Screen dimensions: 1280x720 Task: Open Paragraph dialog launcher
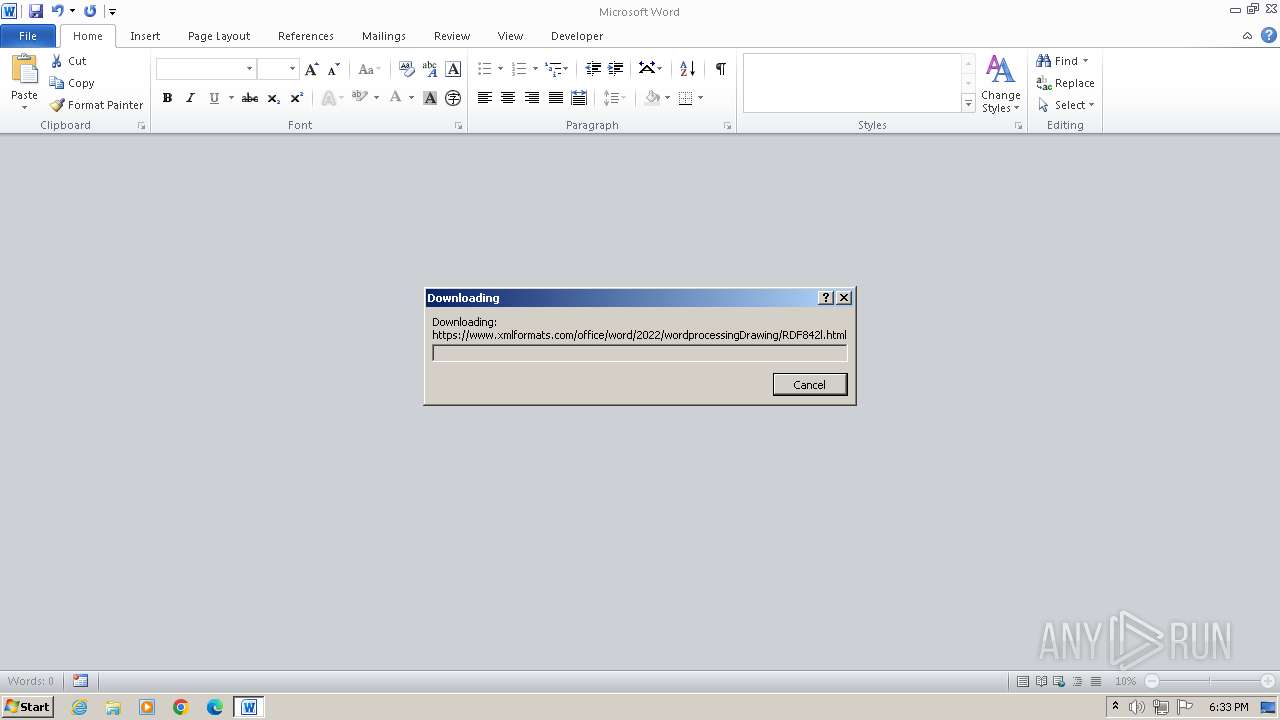[727, 126]
